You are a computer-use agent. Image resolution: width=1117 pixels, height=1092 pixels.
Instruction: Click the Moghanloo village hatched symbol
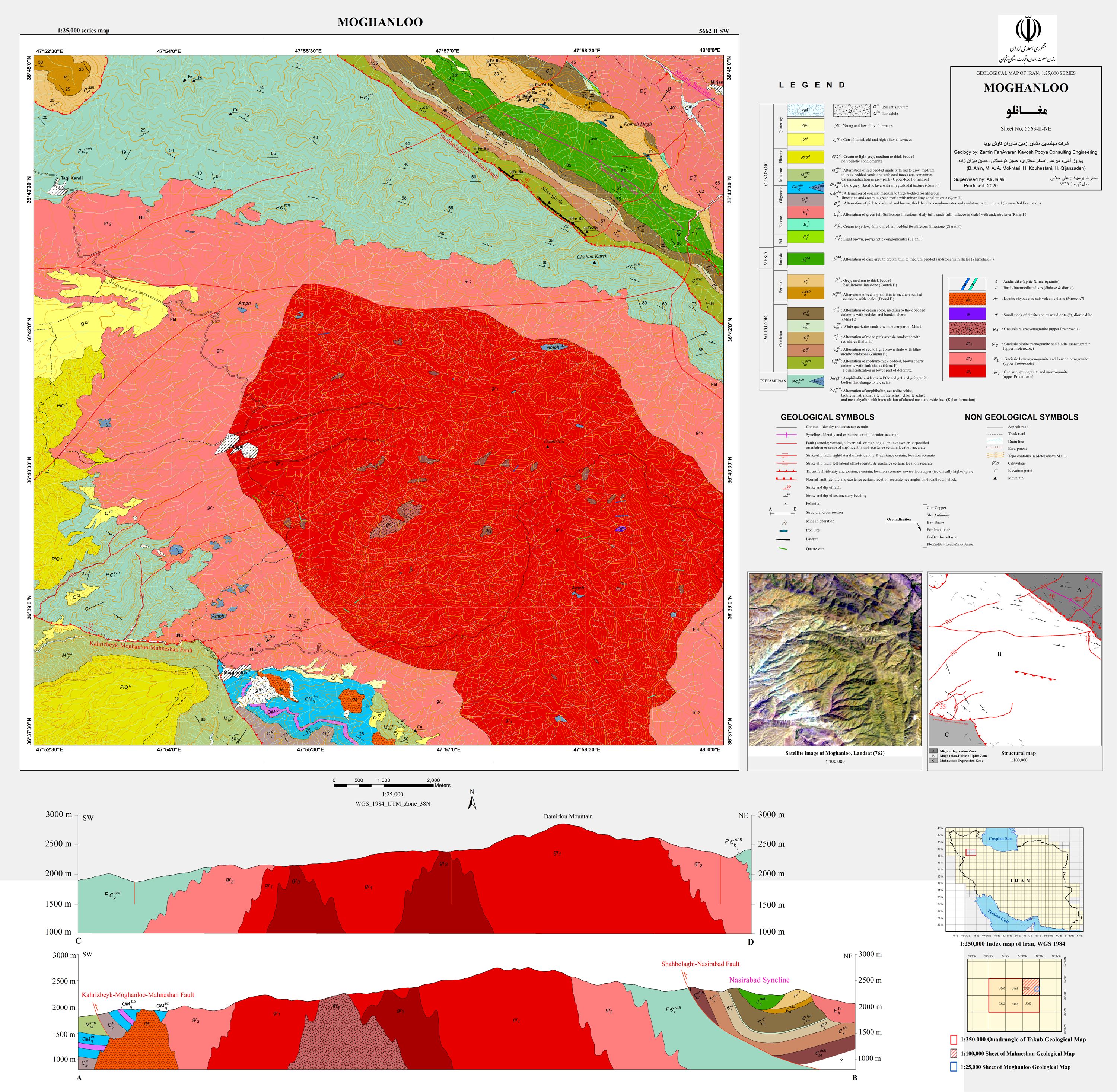235,673
